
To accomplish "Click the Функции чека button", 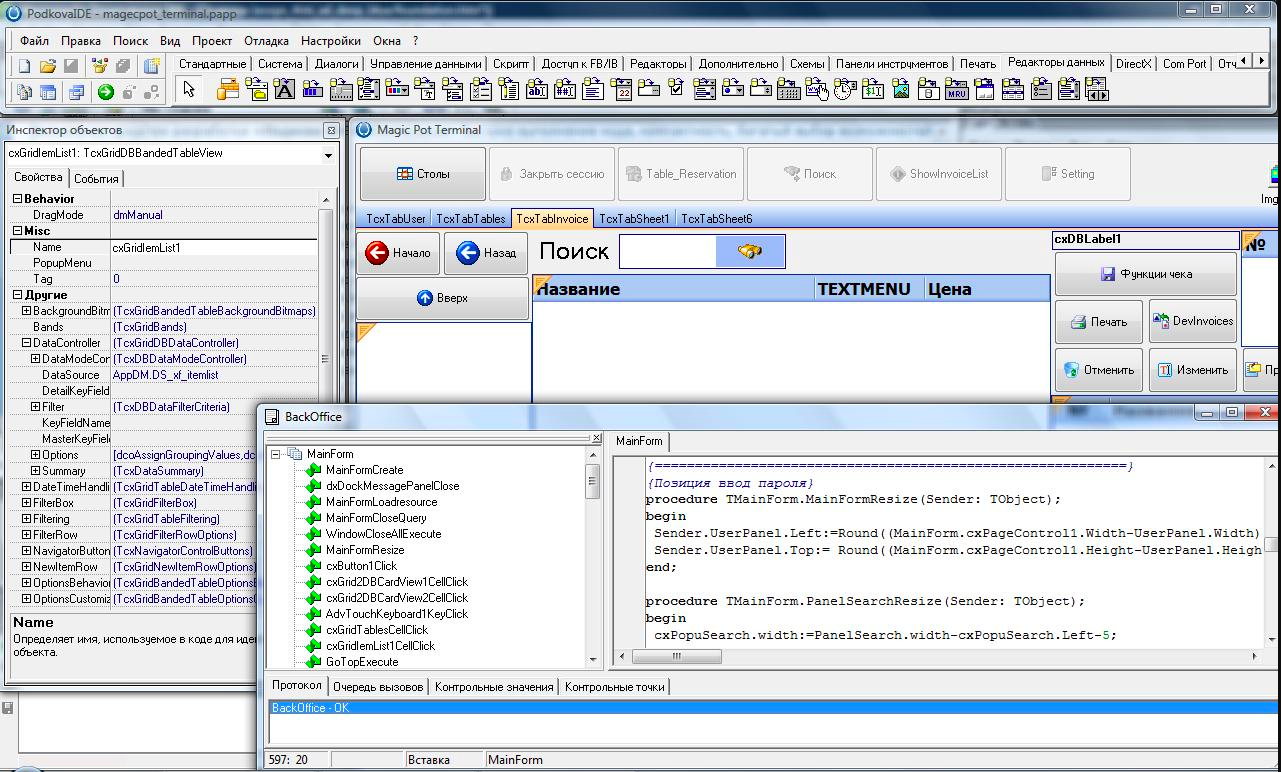I will pos(1145,274).
